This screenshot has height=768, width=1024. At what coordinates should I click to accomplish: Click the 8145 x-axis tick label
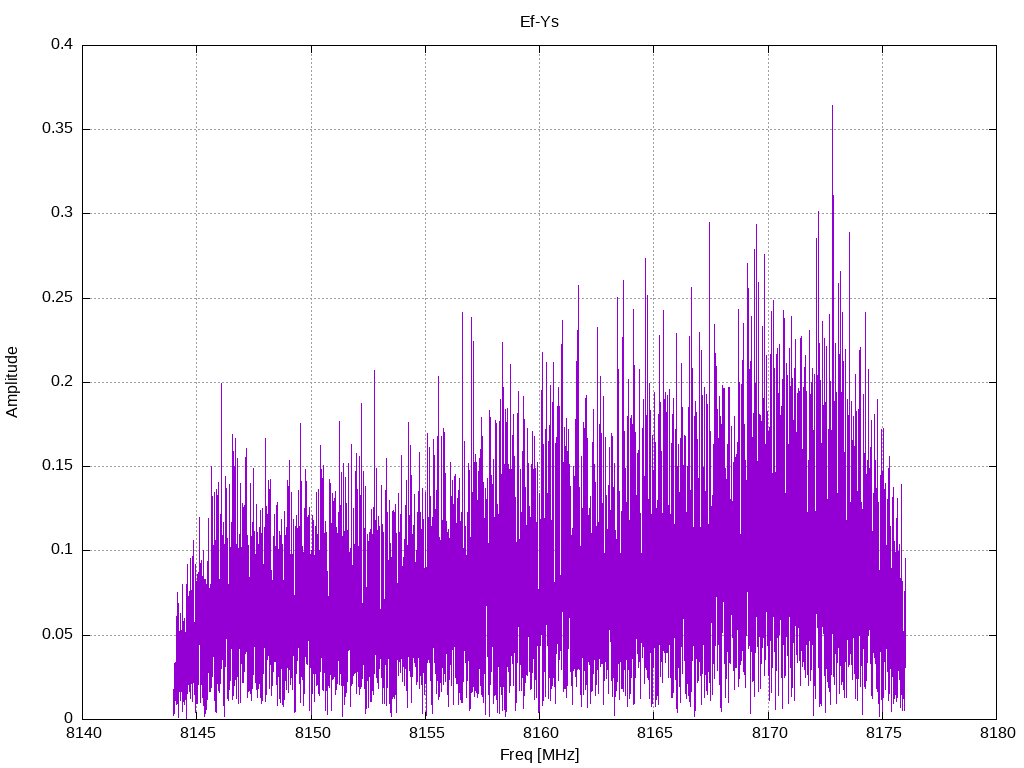(198, 733)
